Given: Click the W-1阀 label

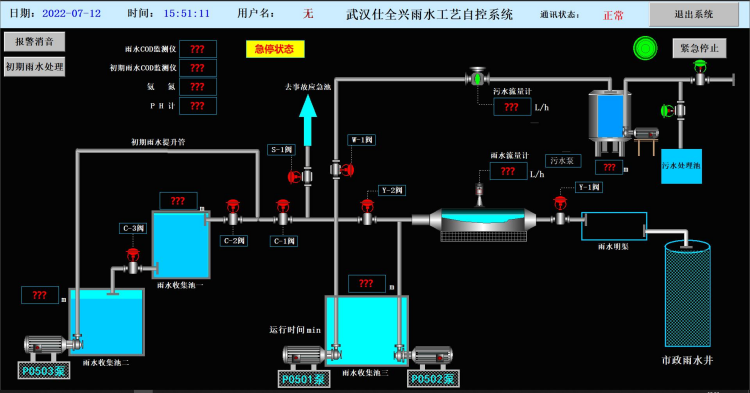Looking at the screenshot, I should tap(362, 140).
